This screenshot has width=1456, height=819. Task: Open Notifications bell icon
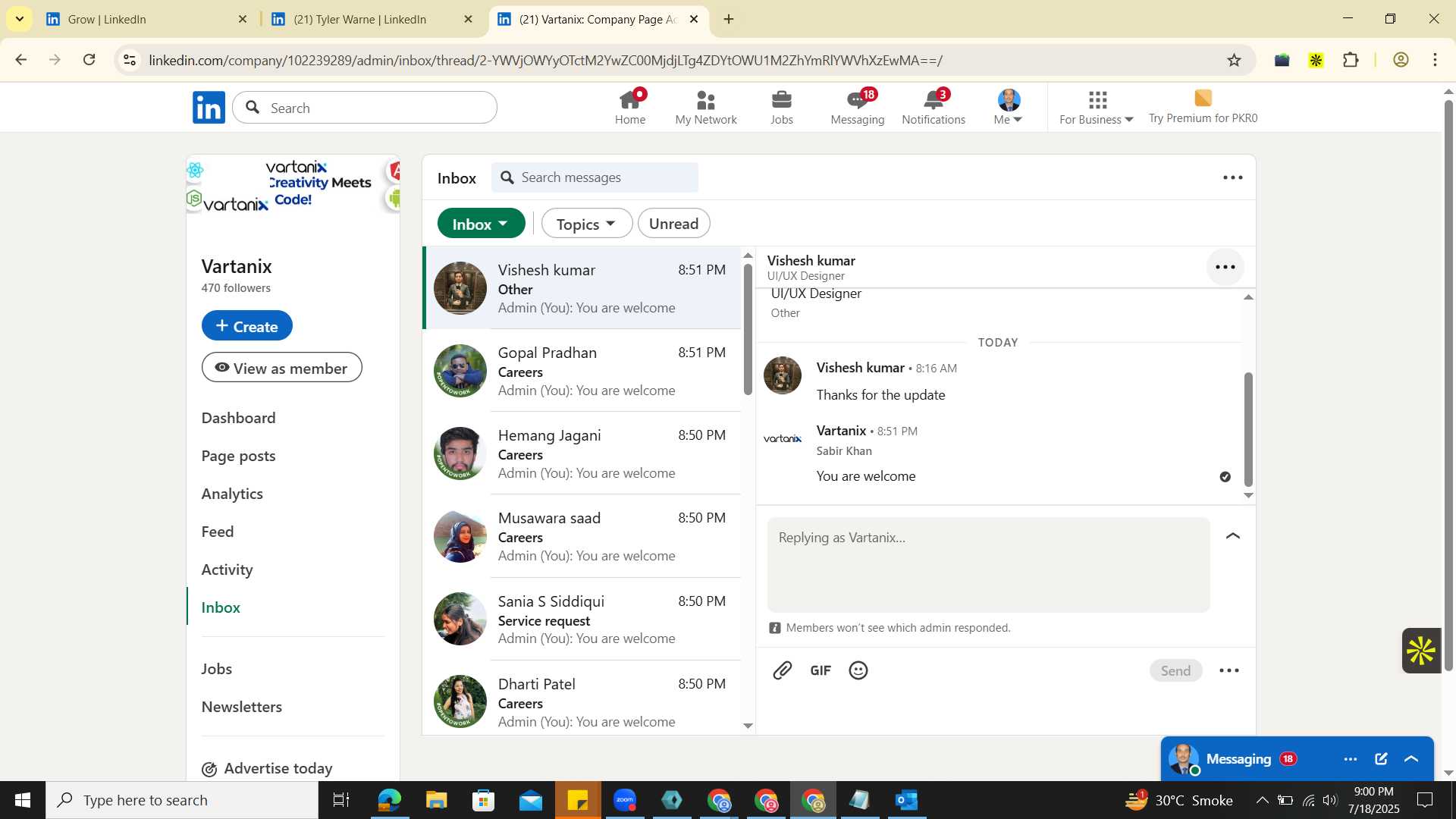coord(934,108)
